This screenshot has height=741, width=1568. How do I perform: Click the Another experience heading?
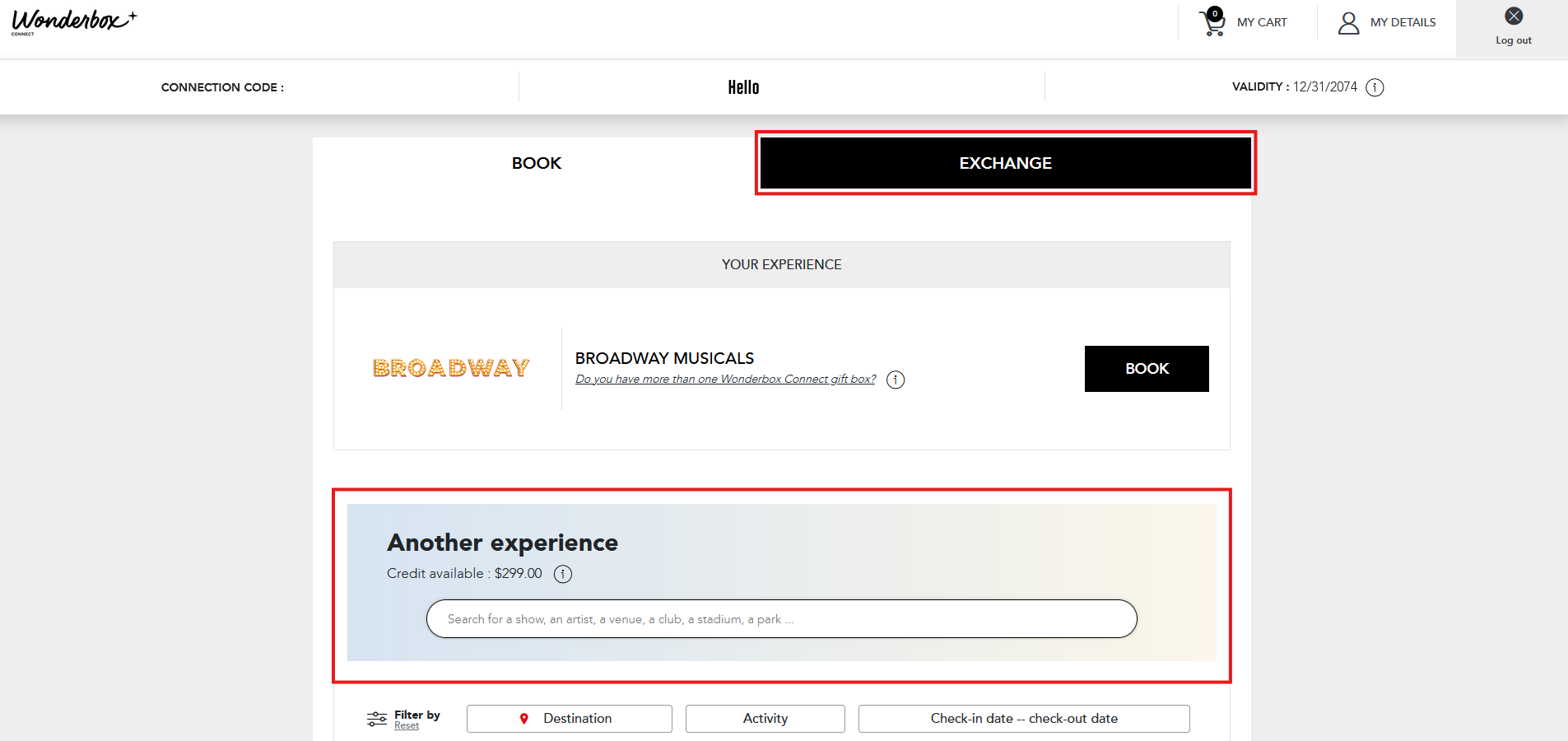(502, 543)
